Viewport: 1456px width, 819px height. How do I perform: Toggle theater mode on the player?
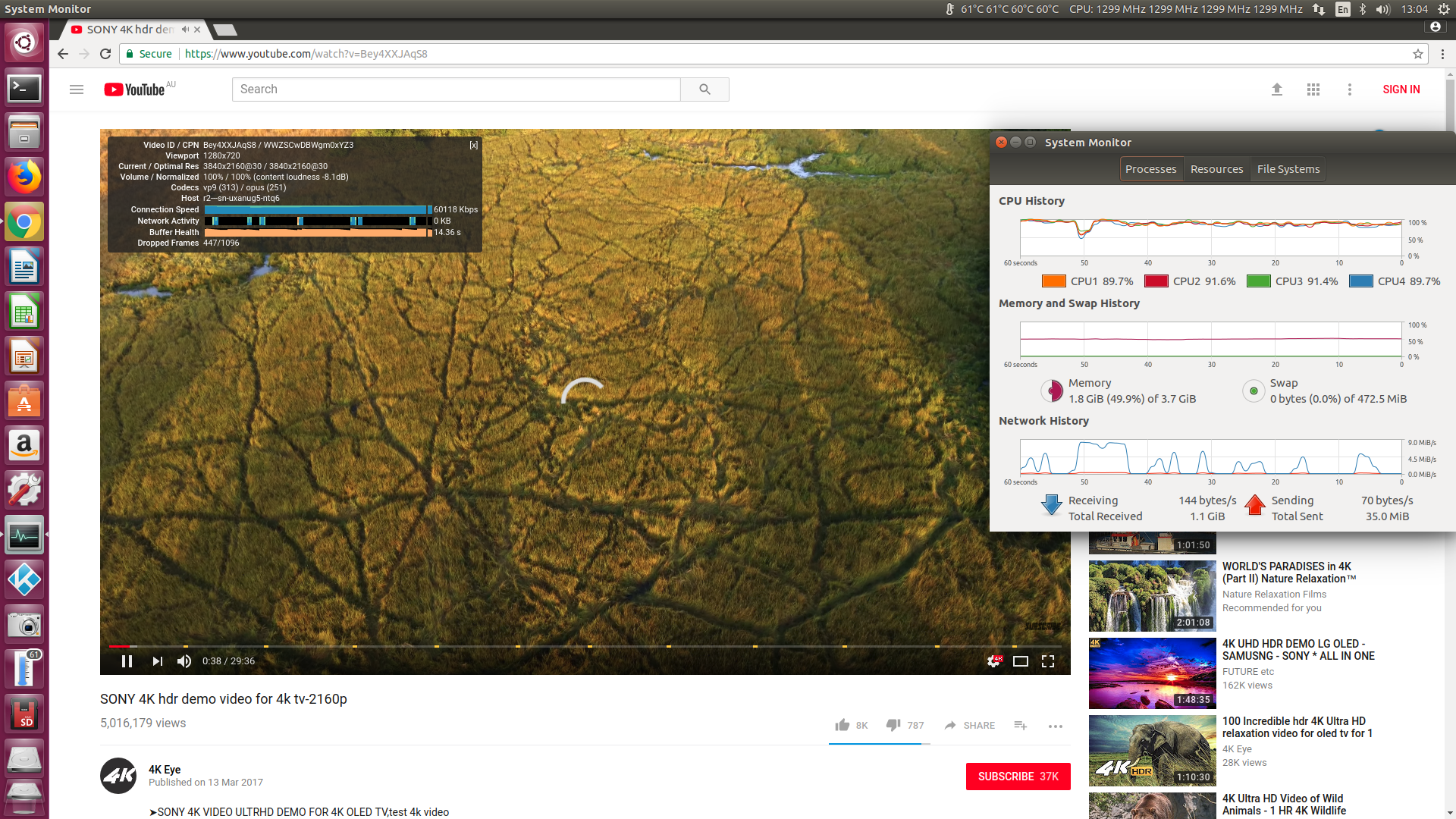pyautogui.click(x=1021, y=661)
